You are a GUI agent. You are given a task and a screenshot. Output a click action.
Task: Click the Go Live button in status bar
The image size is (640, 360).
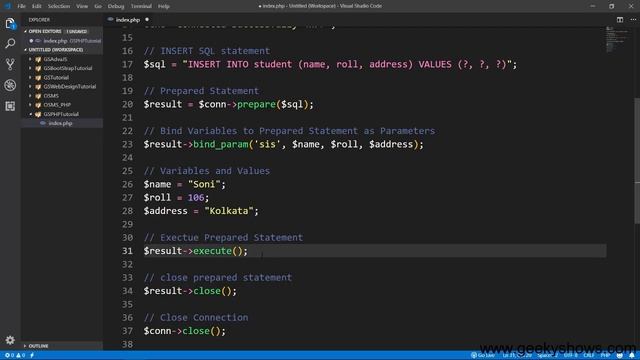483,355
